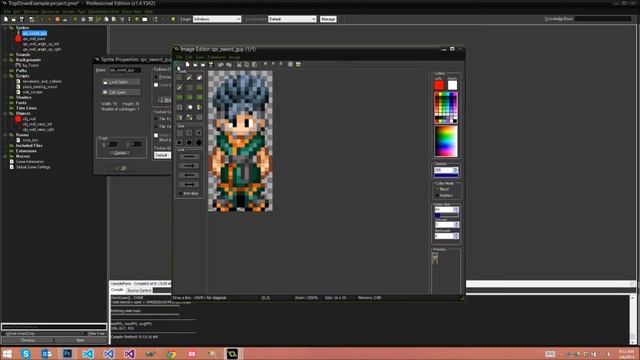Image resolution: width=640 pixels, height=360 pixels.
Task: Confirm image edits with the green checkmark icon
Action: coord(178,64)
